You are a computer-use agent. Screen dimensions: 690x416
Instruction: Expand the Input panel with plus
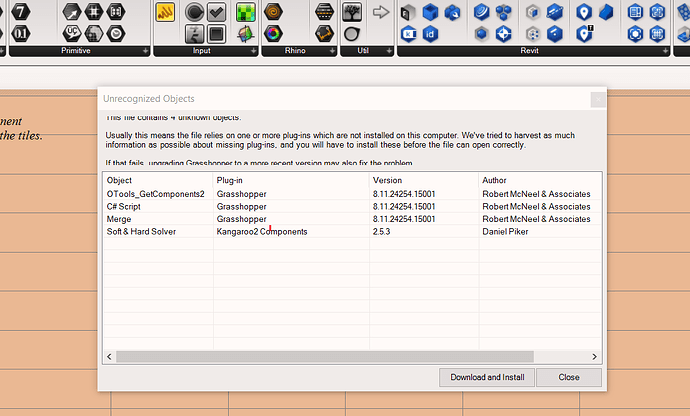253,51
